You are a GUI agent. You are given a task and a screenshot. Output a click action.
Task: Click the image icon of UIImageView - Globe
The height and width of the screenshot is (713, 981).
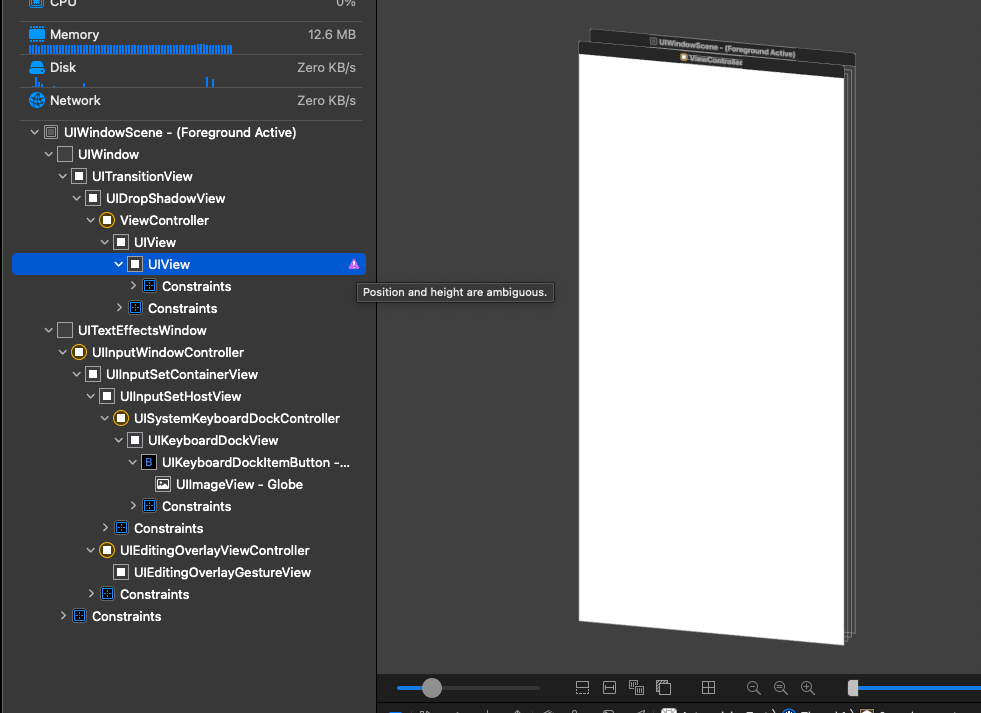163,484
